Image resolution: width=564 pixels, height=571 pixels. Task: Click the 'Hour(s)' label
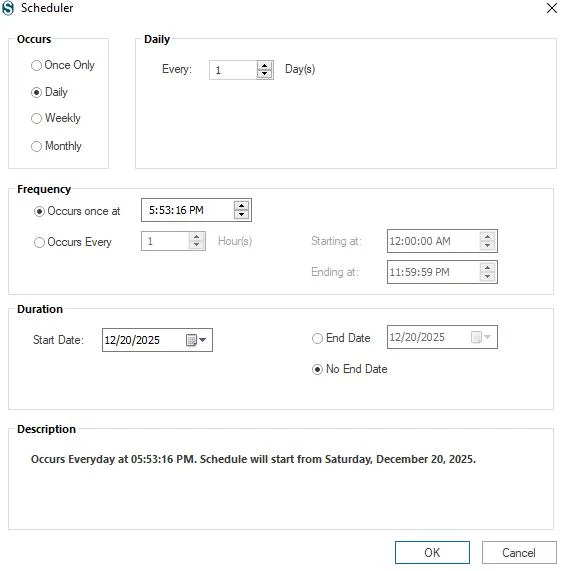235,241
